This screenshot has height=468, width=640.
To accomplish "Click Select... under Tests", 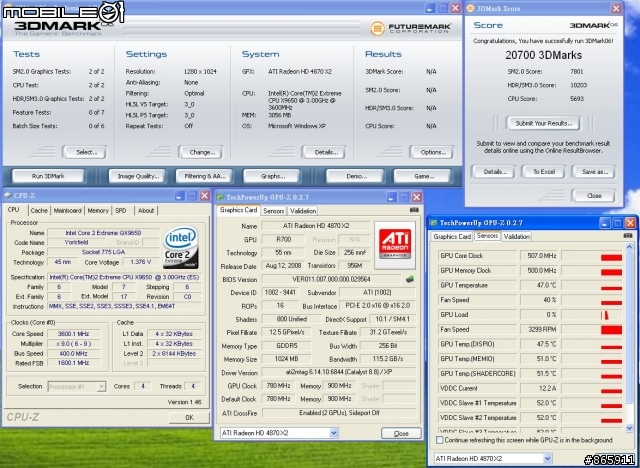I will click(87, 153).
